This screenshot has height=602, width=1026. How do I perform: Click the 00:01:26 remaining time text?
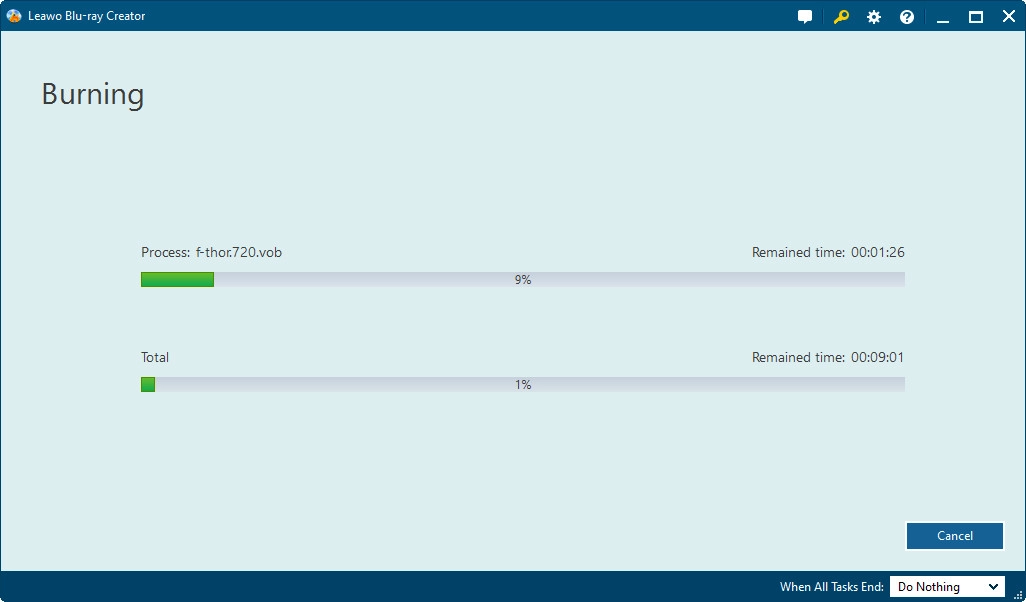tap(877, 253)
